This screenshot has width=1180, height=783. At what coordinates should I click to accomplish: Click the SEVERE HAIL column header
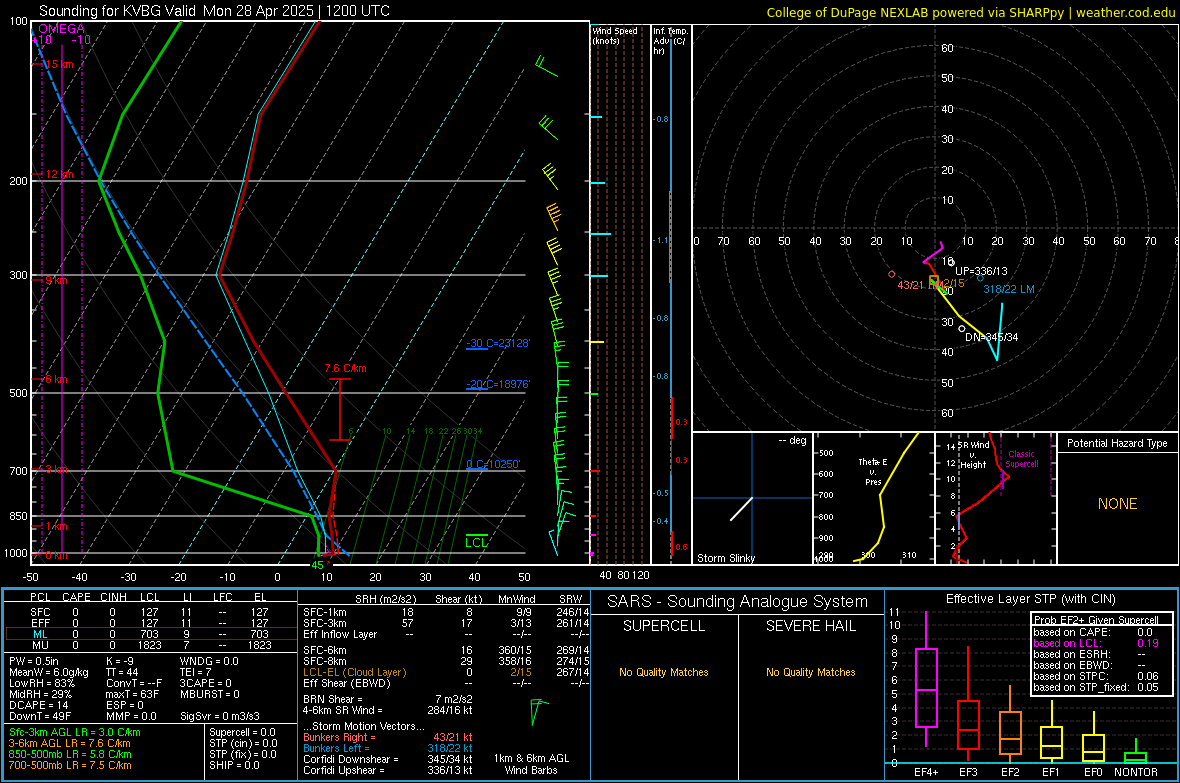click(810, 626)
